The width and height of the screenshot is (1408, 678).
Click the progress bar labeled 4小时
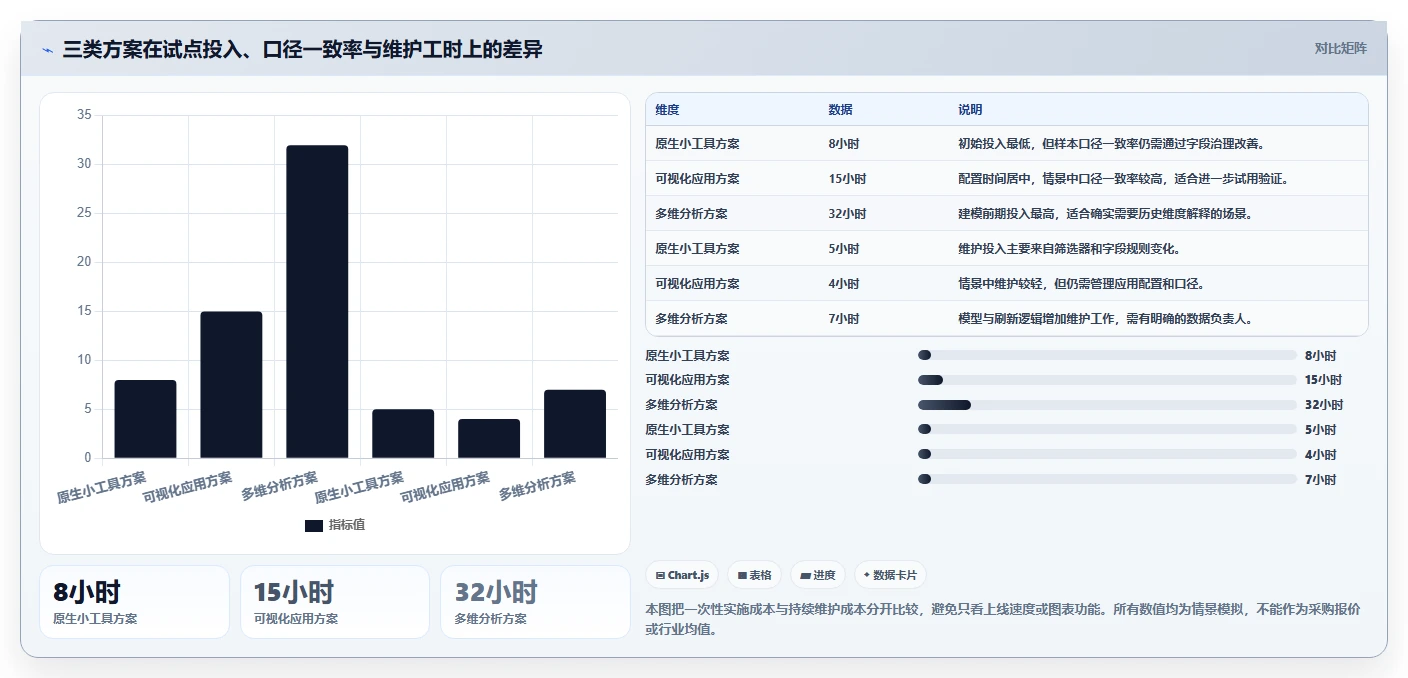tap(1107, 455)
